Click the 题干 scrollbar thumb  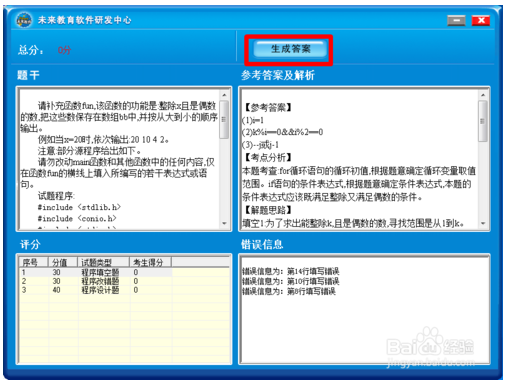(224, 119)
